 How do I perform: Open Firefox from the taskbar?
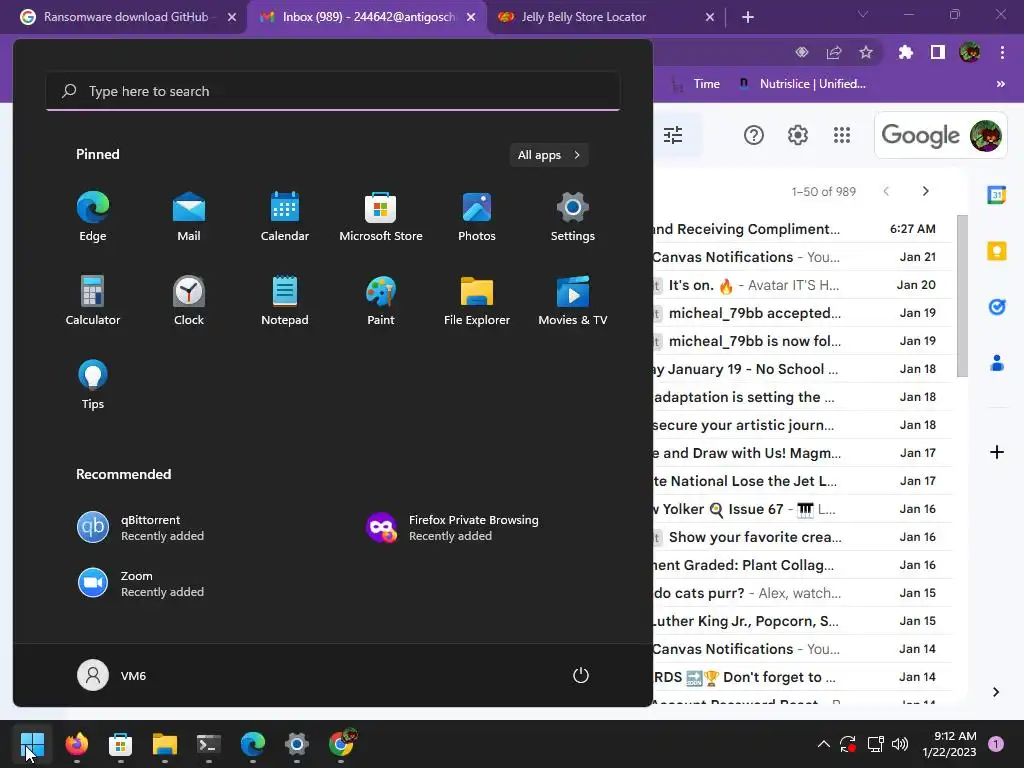[76, 744]
